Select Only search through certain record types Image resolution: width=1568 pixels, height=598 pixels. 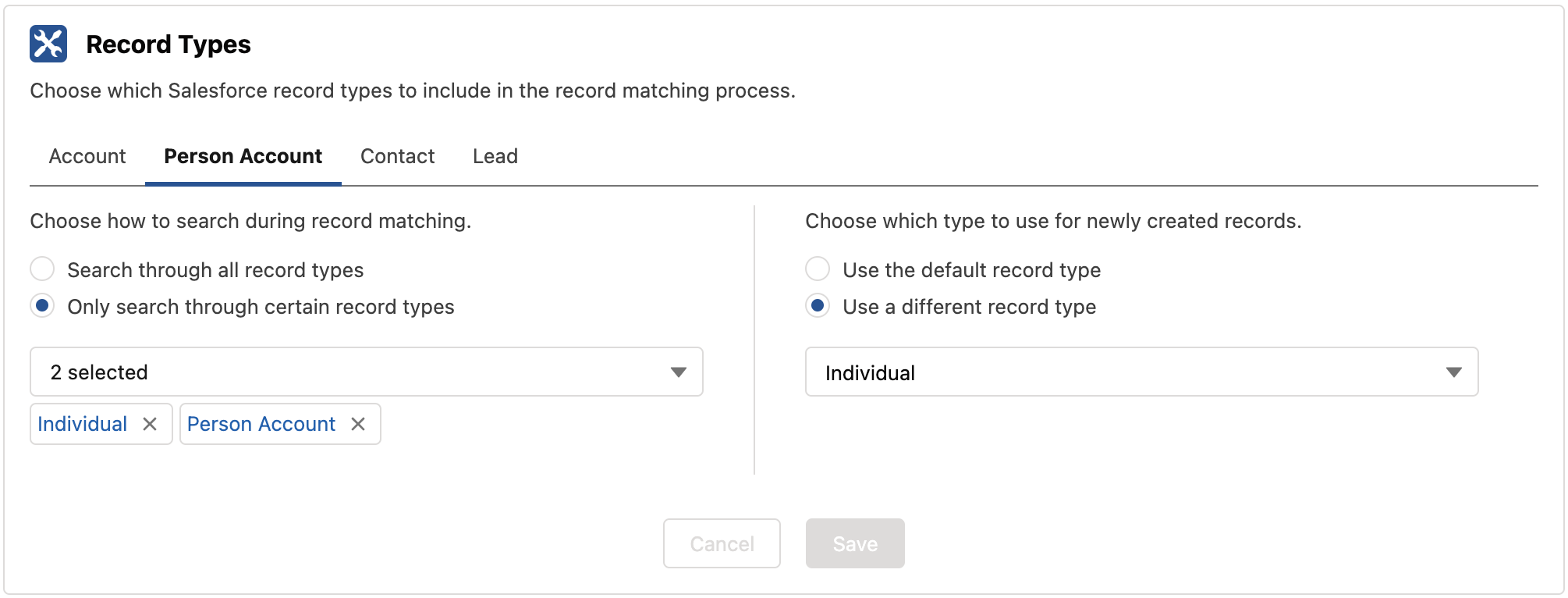[42, 306]
